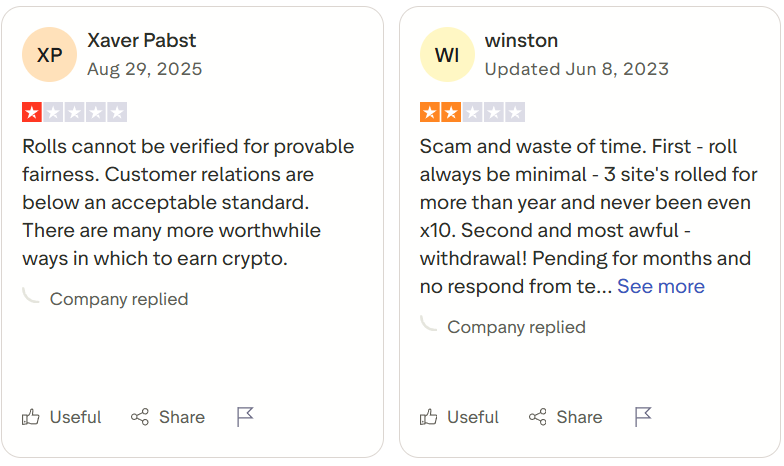Click the two-star rating on winston's review
Image resolution: width=784 pixels, height=466 pixels.
[472, 112]
